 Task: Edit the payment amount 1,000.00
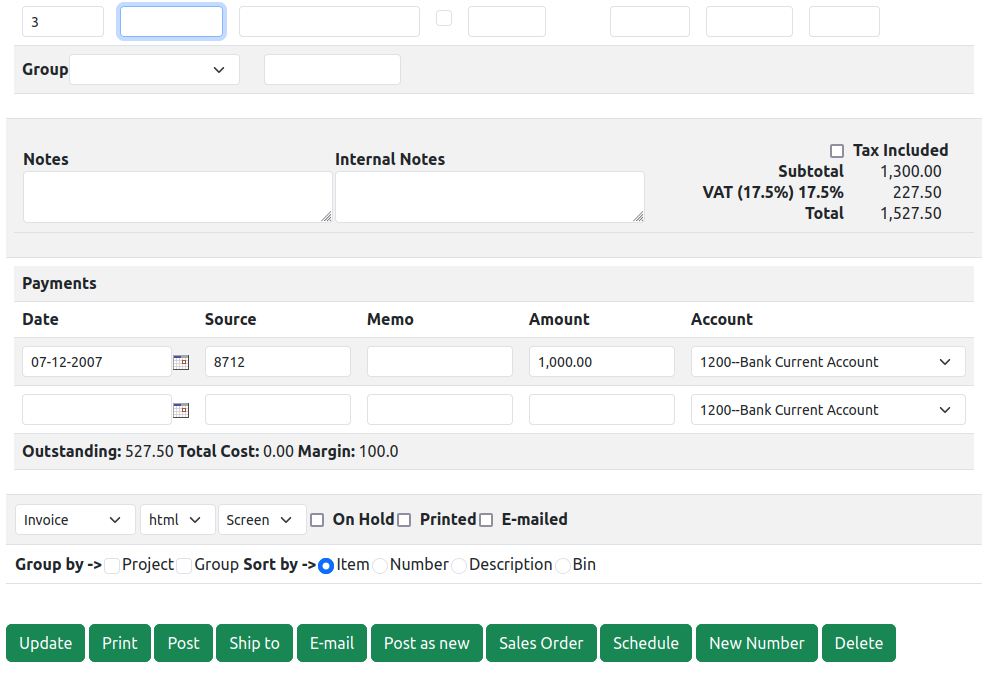coord(602,362)
